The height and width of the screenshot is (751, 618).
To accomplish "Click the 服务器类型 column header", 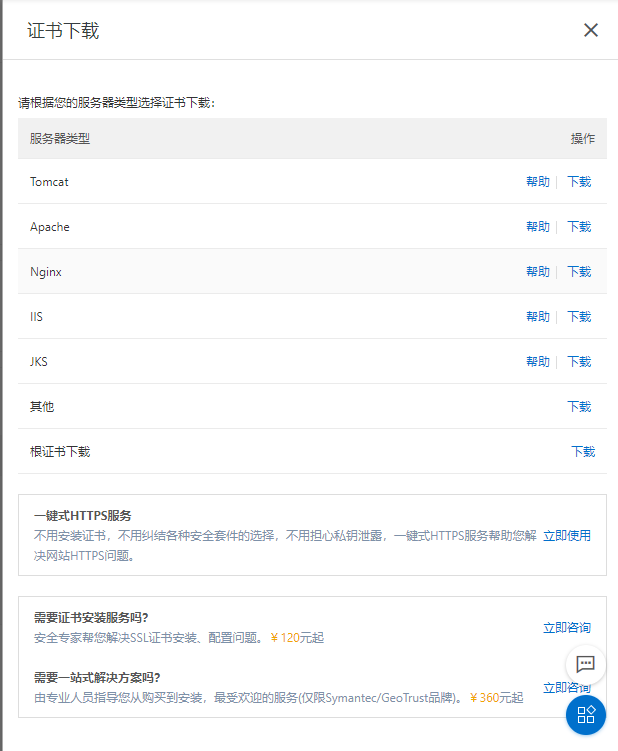I will point(60,139).
